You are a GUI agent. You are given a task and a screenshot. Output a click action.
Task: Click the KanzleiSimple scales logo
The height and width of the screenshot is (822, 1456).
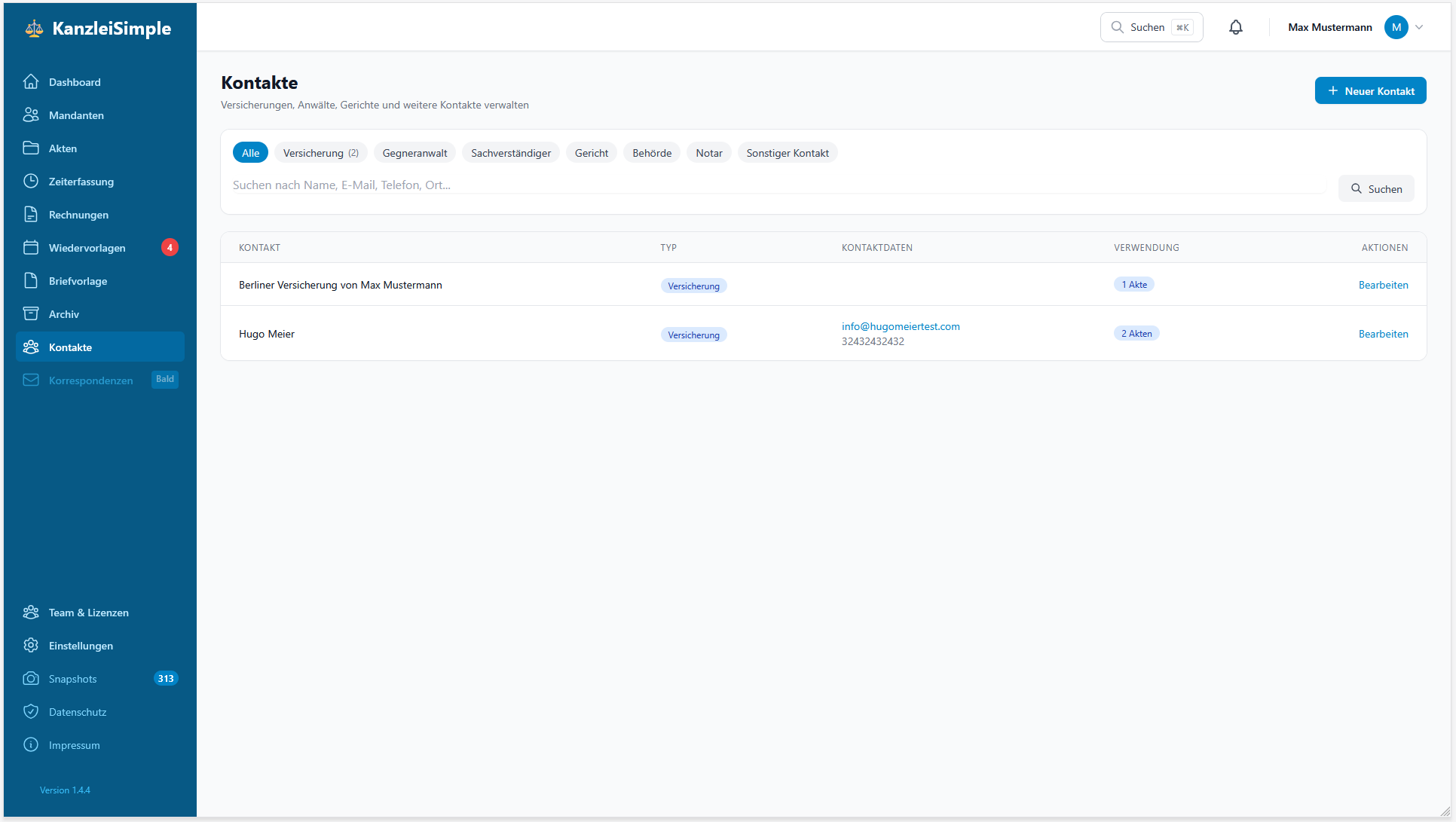(34, 29)
